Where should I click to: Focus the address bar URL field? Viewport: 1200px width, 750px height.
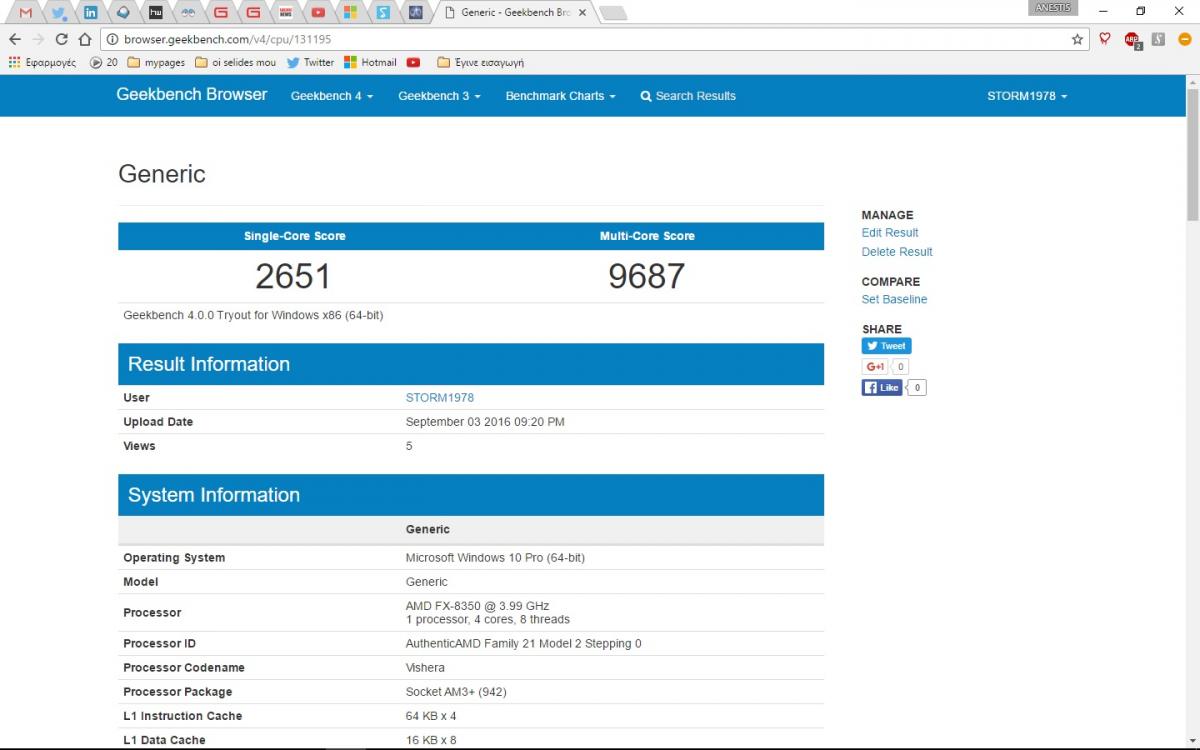coord(590,39)
